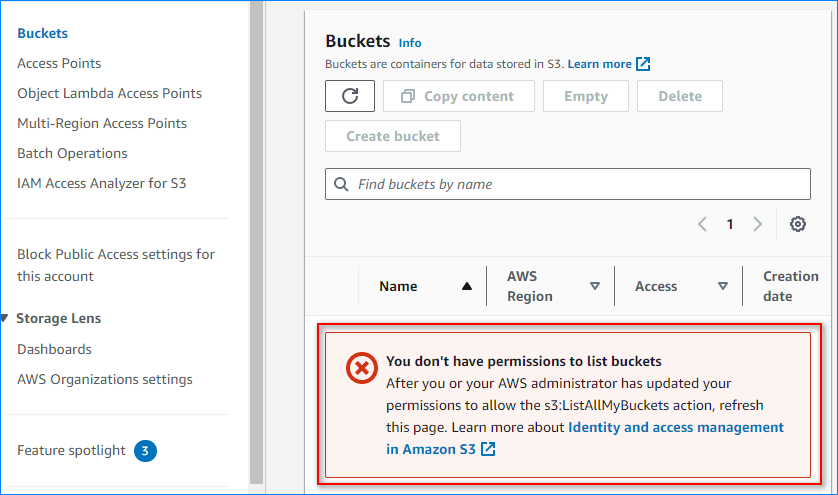Image resolution: width=838 pixels, height=495 pixels.
Task: Go to the next page chevron
Action: 757,224
